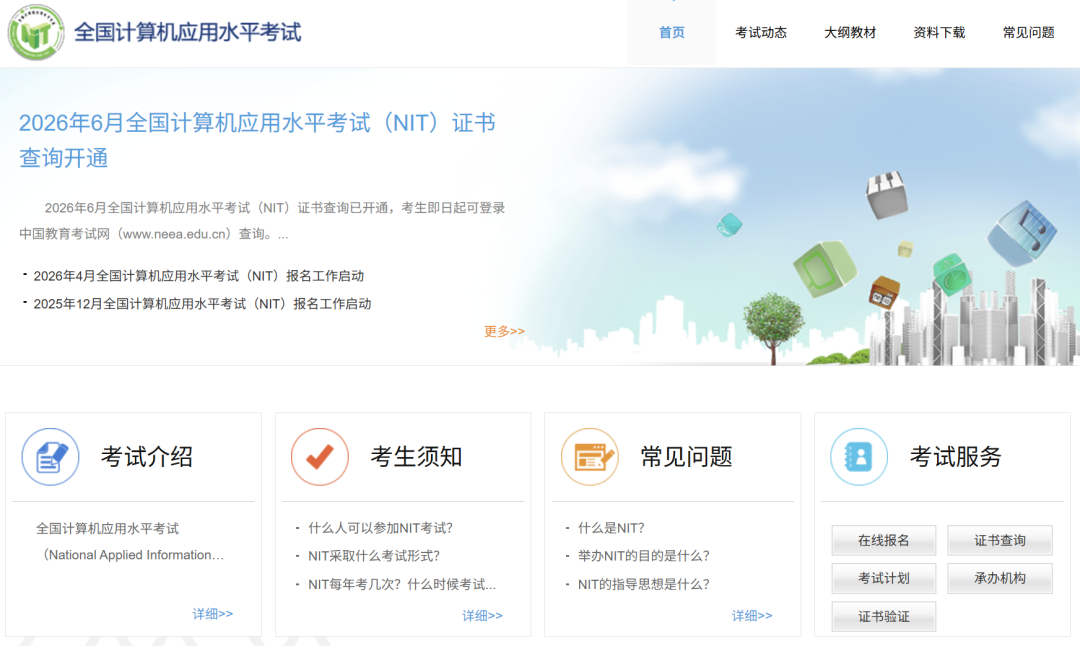The image size is (1080, 646).
Task: Click the NIT logo in the header
Action: 36,32
